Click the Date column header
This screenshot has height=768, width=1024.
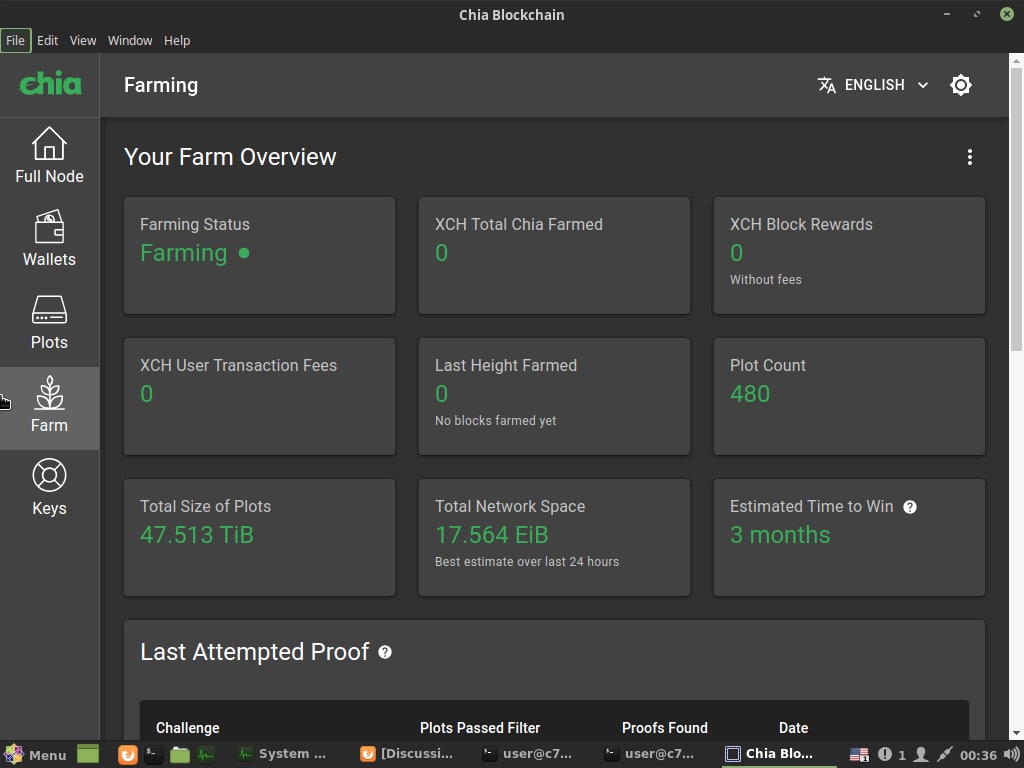[793, 728]
